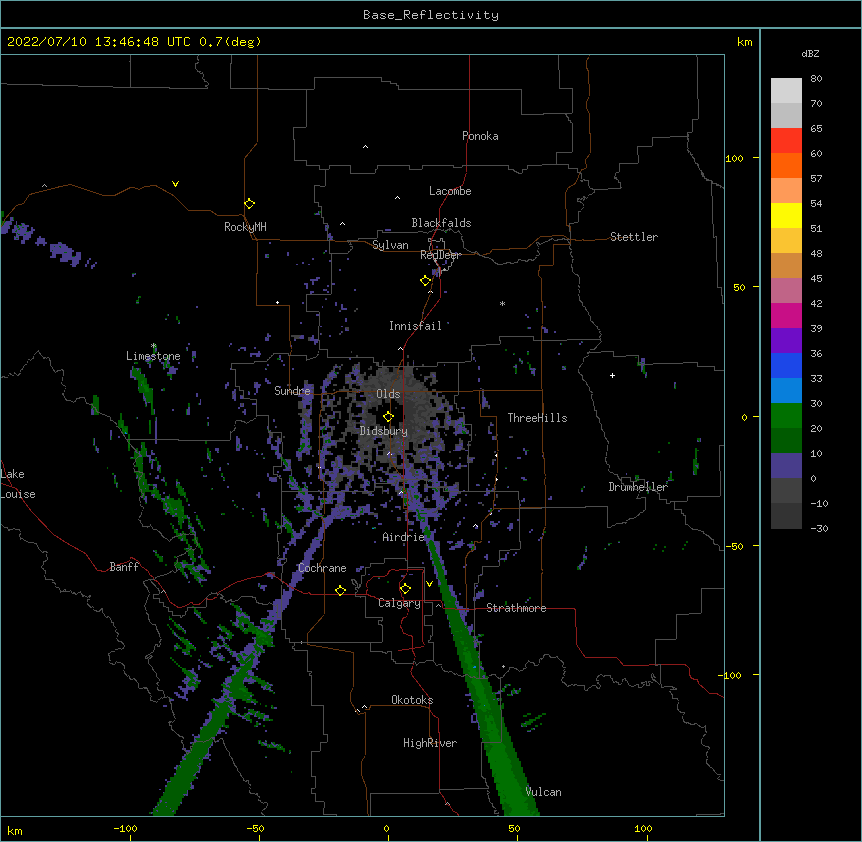Click the 50 tick on horizontal axis
Image resolution: width=862 pixels, height=842 pixels.
click(x=514, y=828)
